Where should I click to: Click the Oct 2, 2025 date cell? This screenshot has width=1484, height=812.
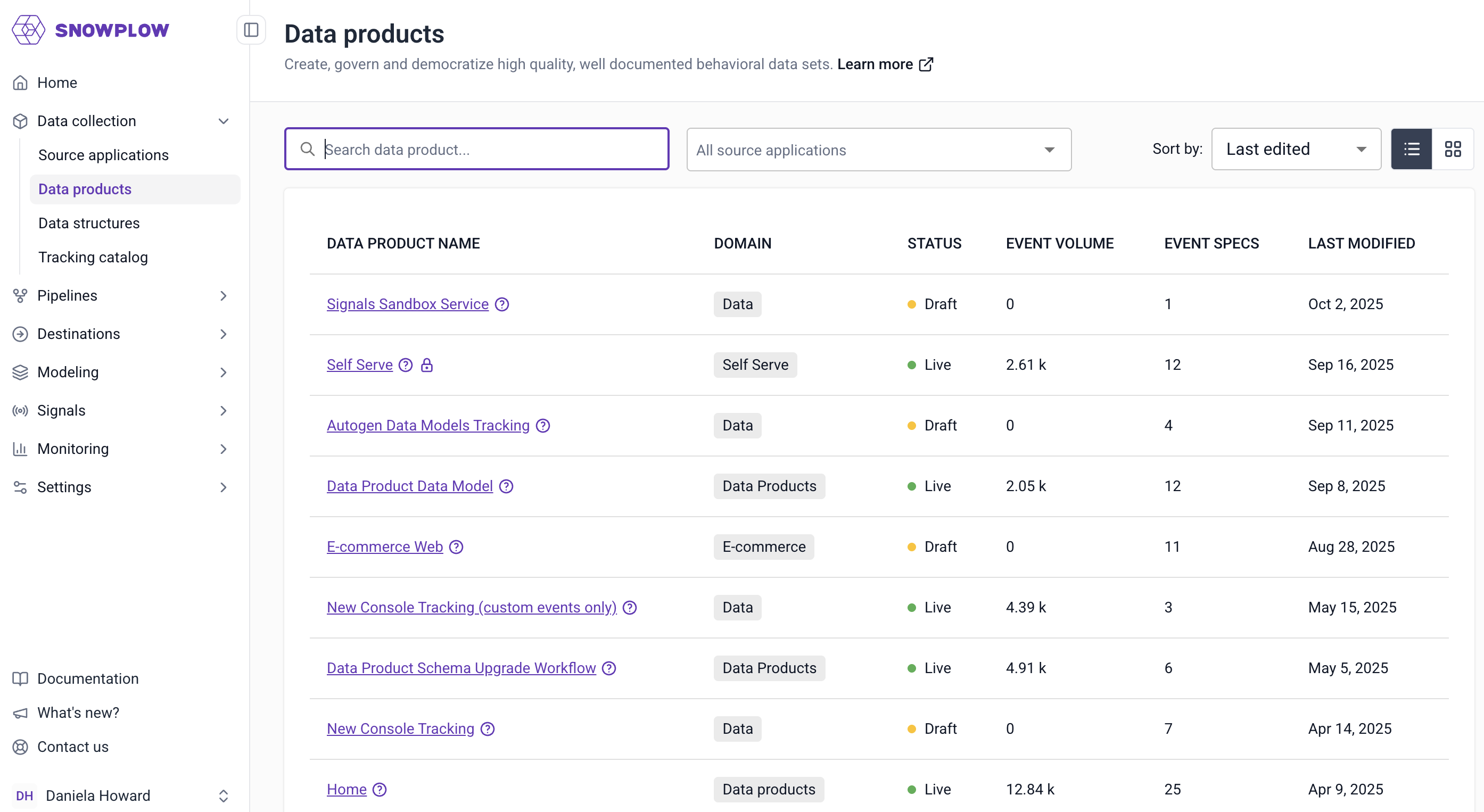(1345, 304)
